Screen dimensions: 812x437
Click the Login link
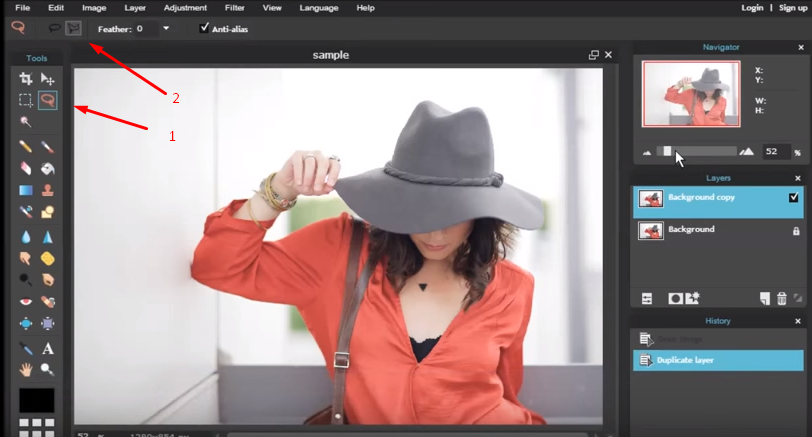[752, 8]
